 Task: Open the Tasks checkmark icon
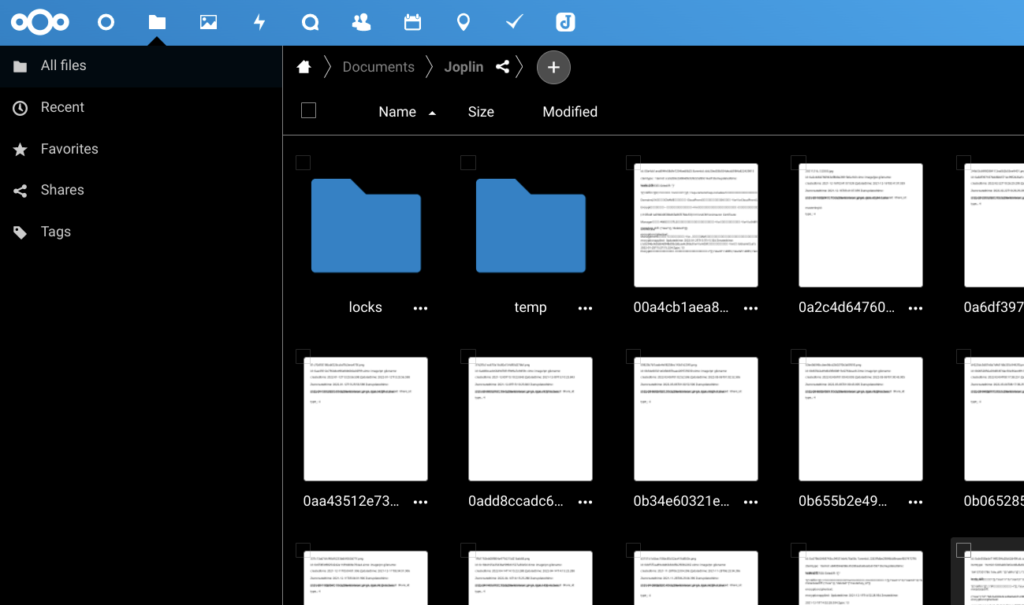pyautogui.click(x=514, y=22)
